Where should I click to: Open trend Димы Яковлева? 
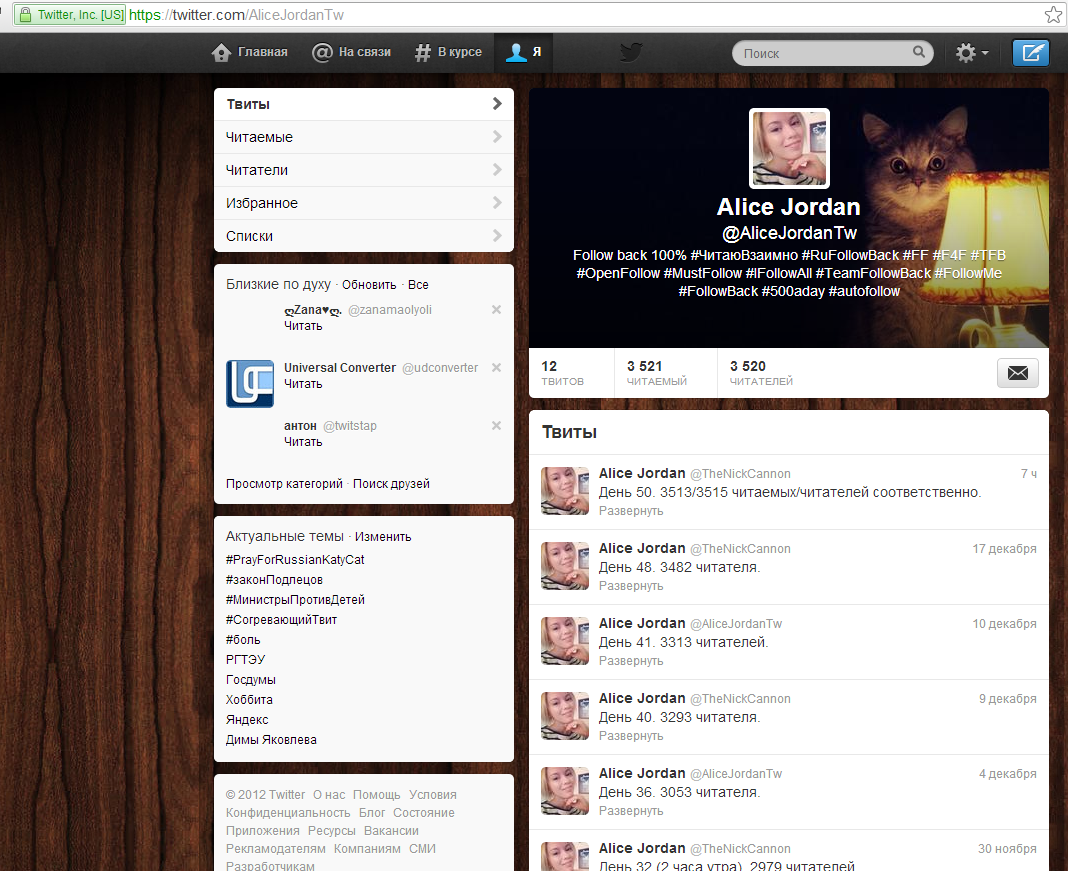click(x=271, y=740)
